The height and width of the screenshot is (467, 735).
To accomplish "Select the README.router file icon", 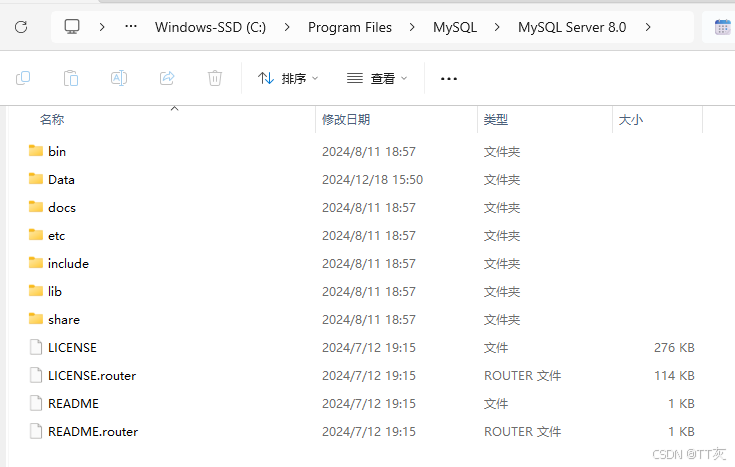I will pos(36,431).
